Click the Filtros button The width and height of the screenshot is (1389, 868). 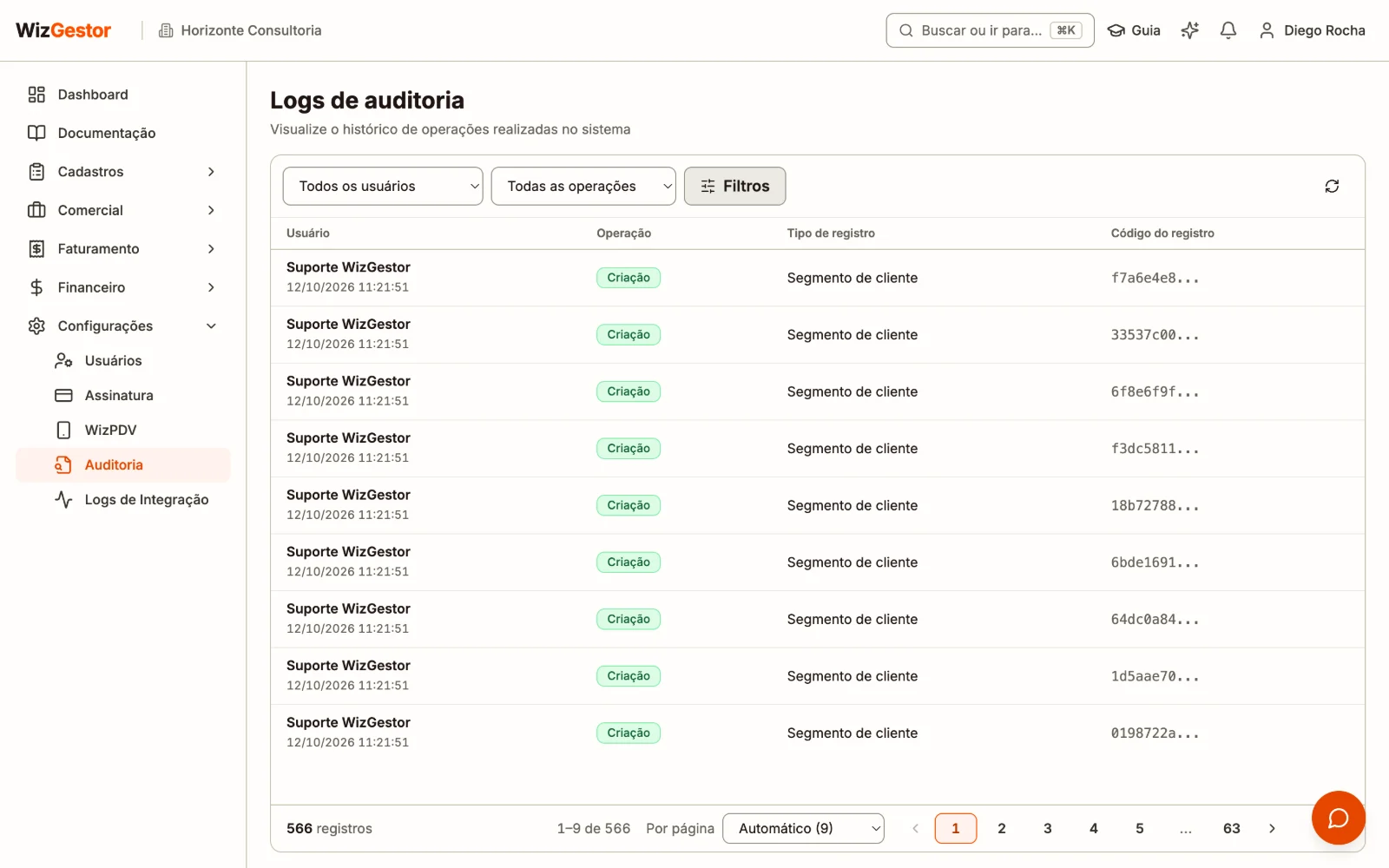[x=734, y=186]
